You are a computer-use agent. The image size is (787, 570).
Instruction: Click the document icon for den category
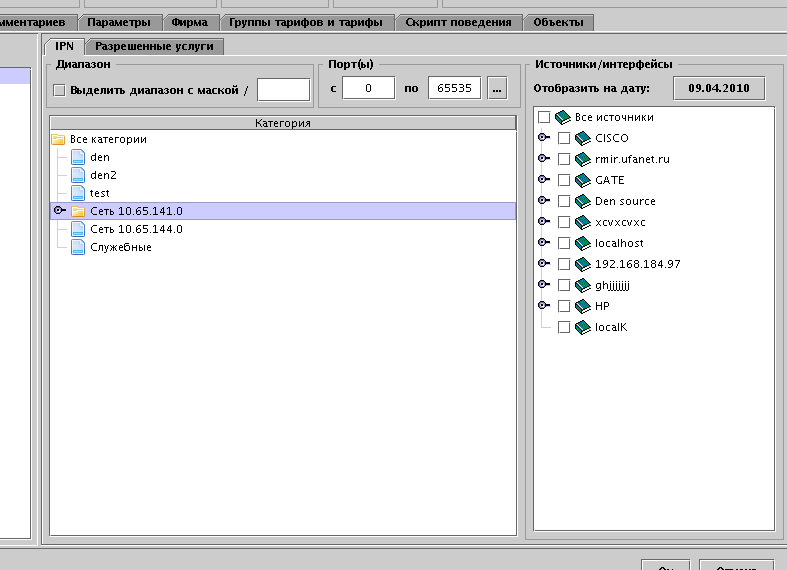point(78,157)
